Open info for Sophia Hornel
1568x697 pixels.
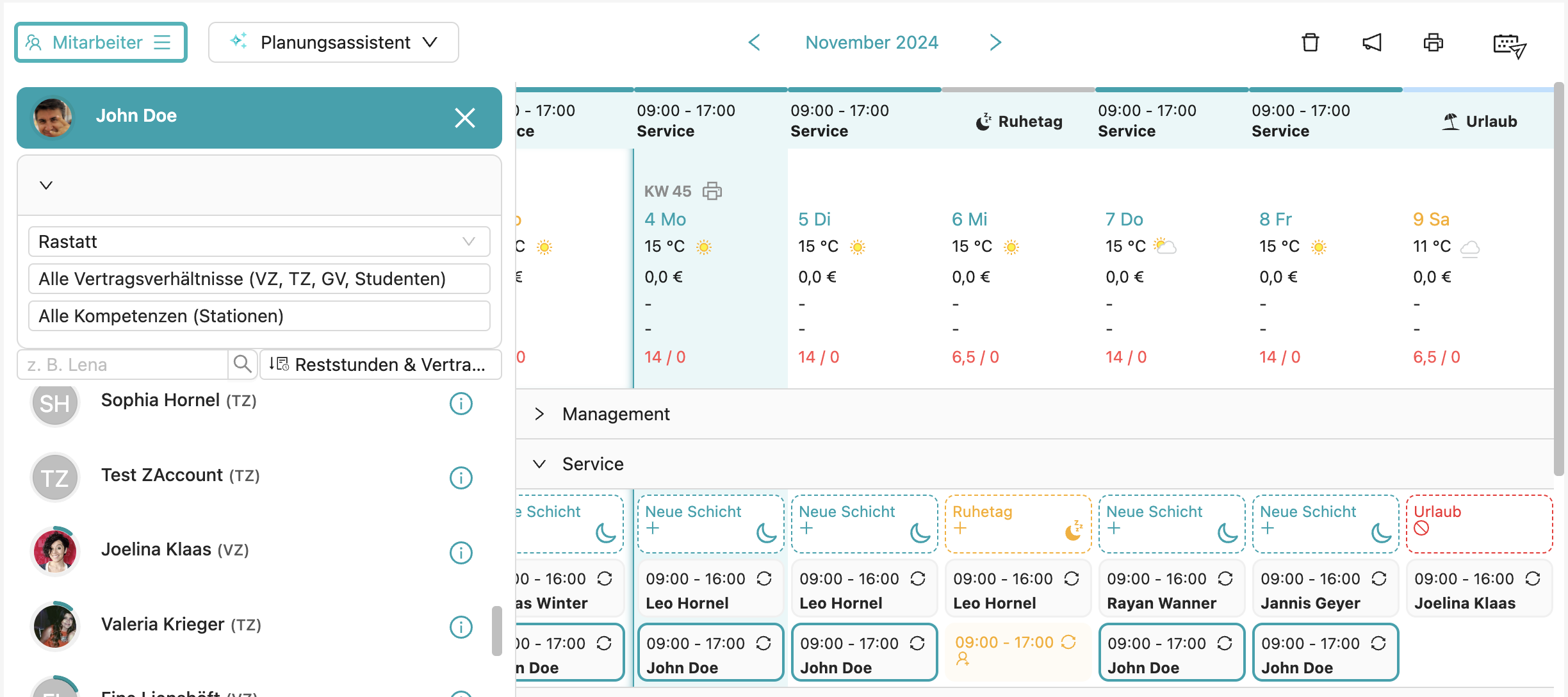pos(461,404)
